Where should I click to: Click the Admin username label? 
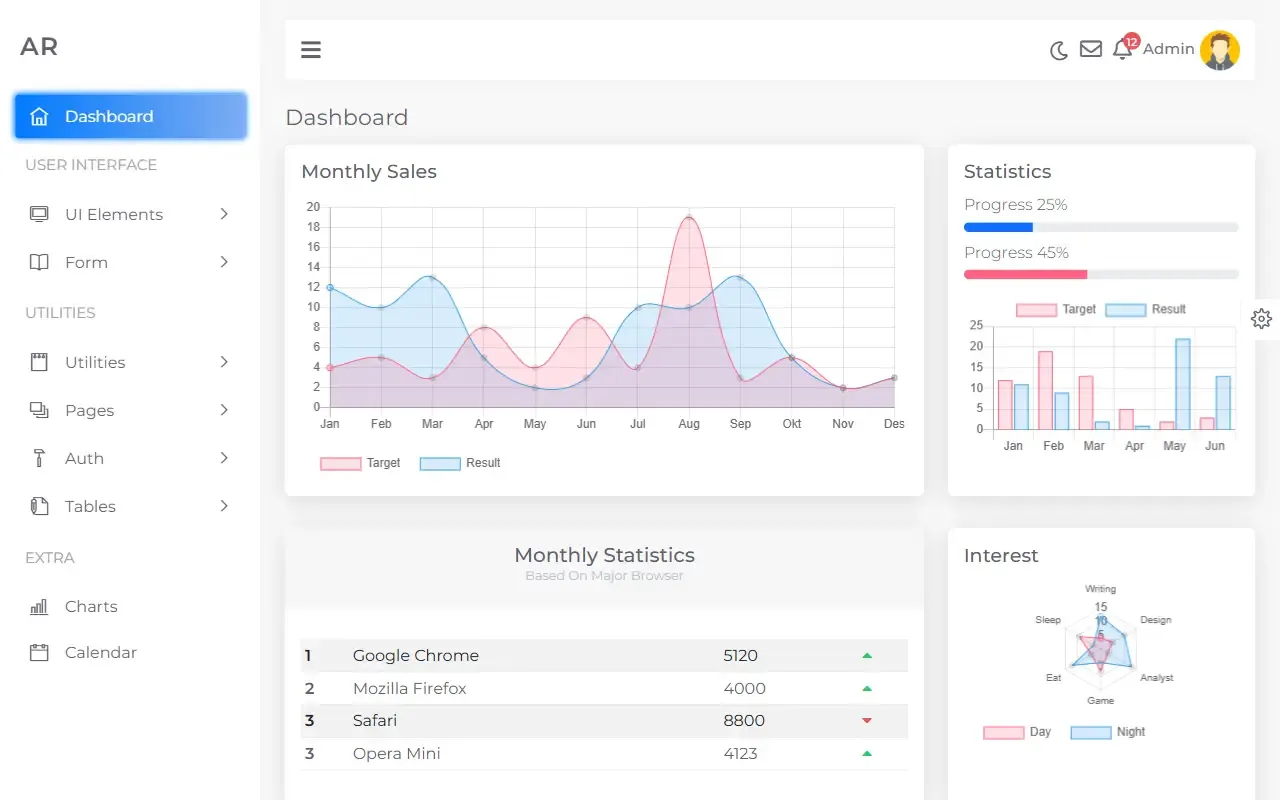1169,49
